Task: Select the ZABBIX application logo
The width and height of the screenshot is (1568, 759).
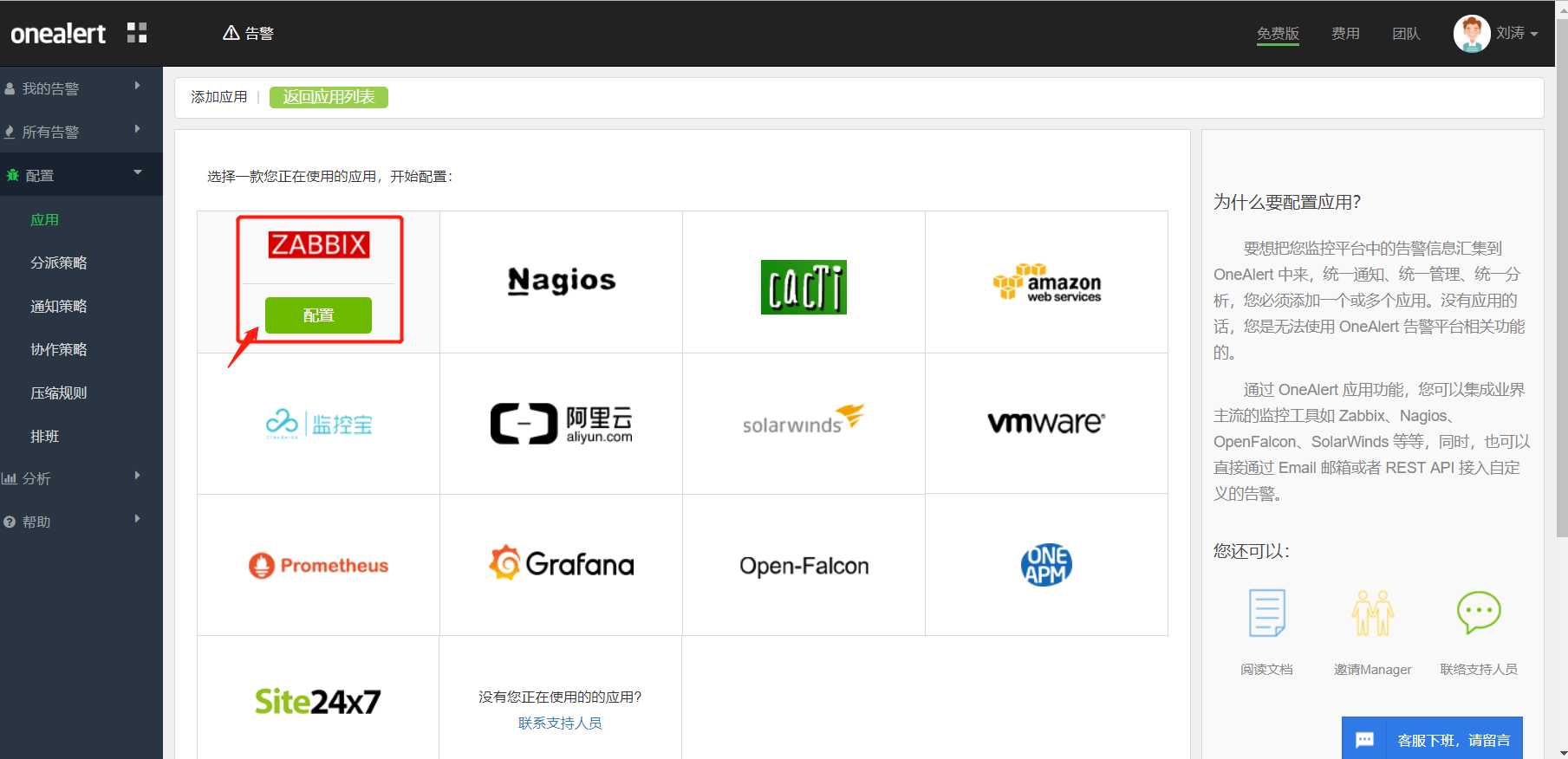Action: click(x=319, y=244)
